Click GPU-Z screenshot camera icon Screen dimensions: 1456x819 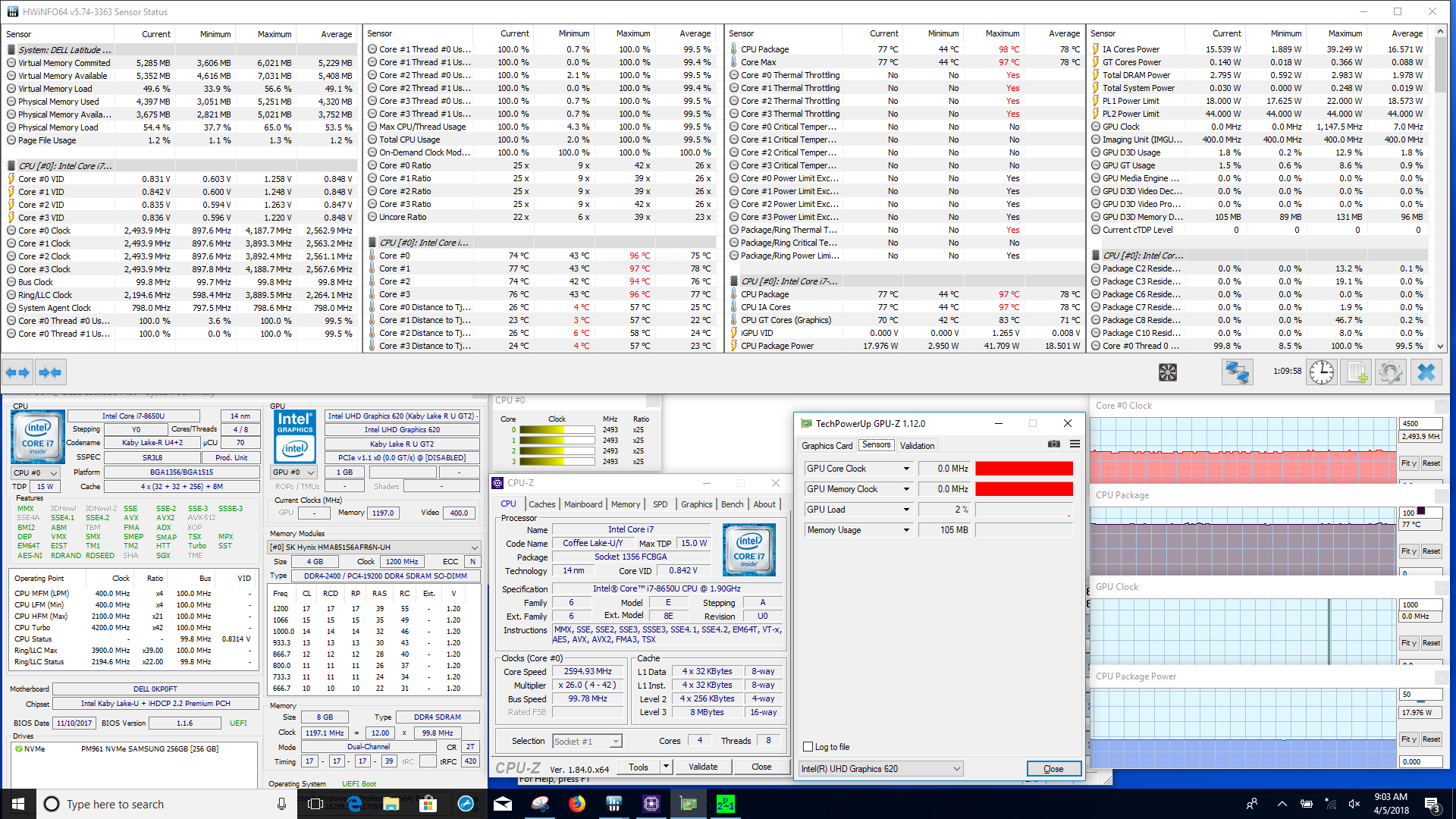coord(1054,444)
